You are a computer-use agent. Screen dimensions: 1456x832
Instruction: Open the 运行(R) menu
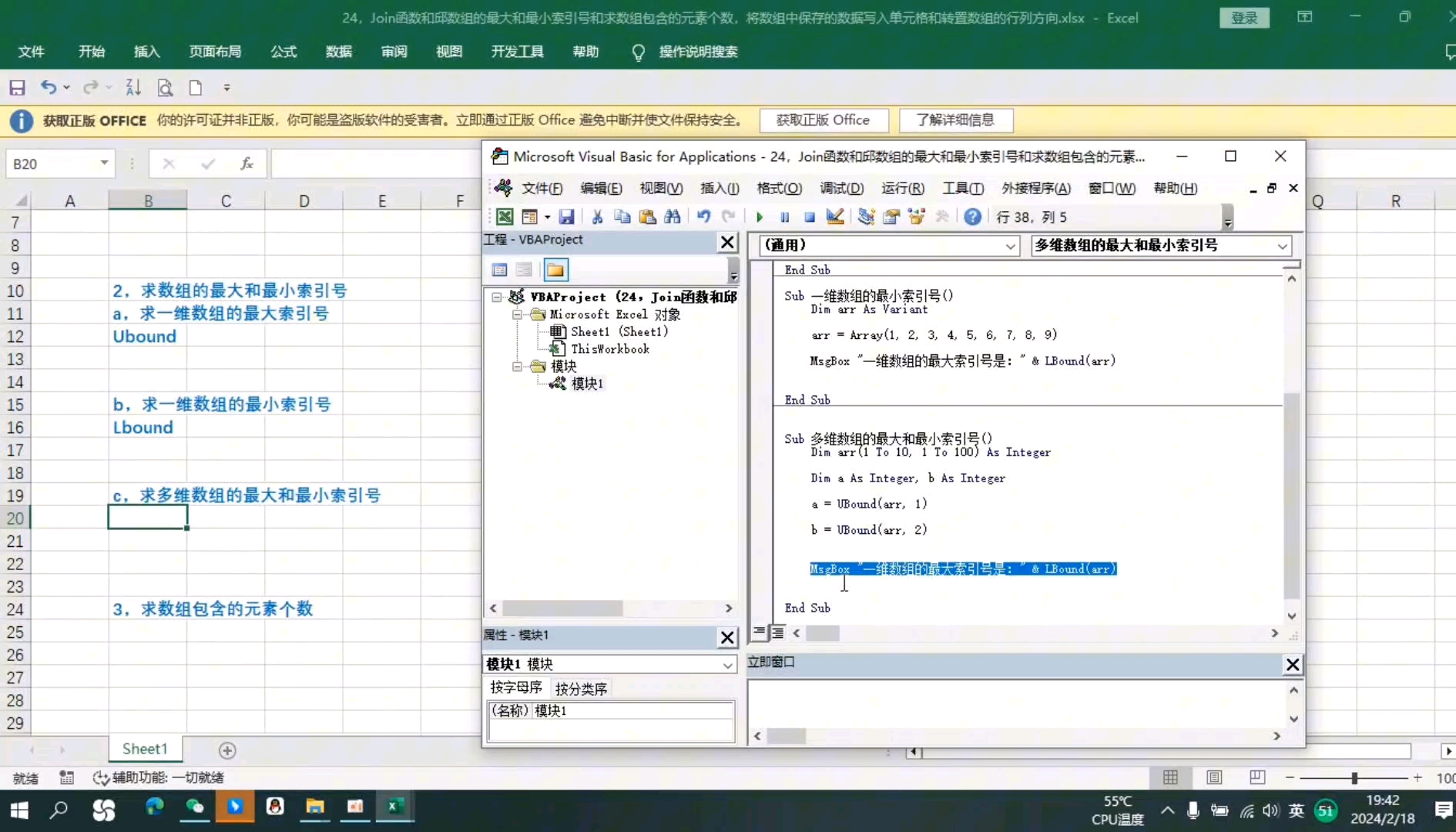902,188
